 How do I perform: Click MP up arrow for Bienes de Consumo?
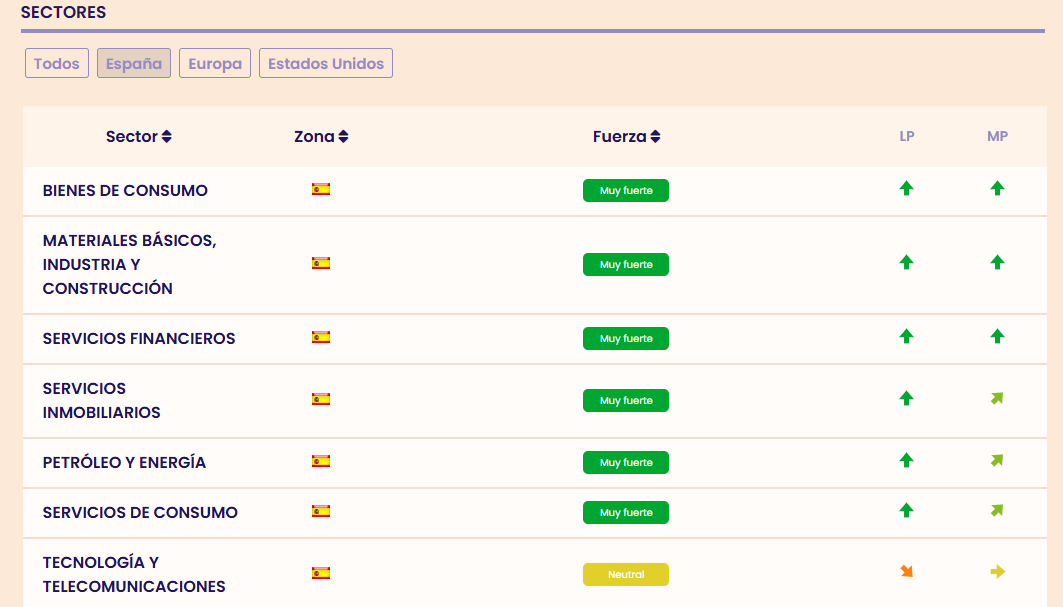(996, 188)
